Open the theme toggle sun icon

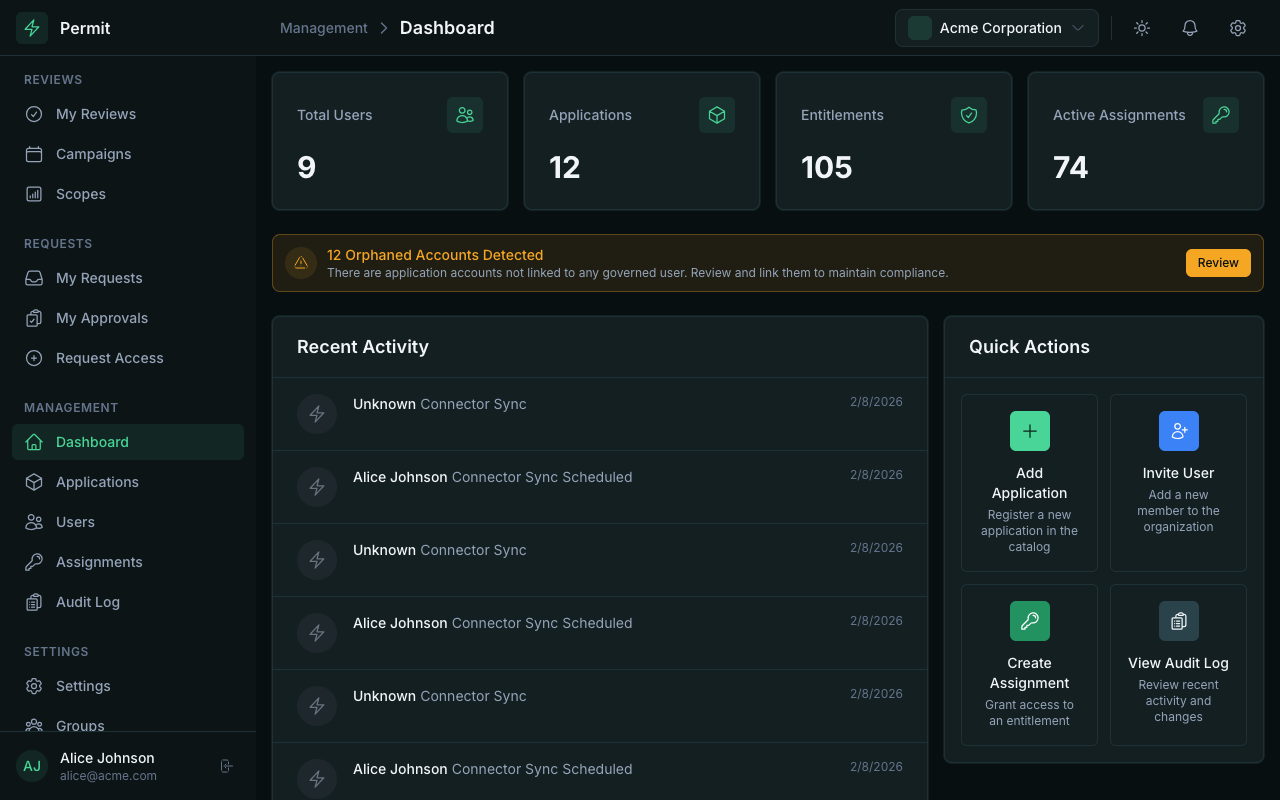pyautogui.click(x=1141, y=28)
